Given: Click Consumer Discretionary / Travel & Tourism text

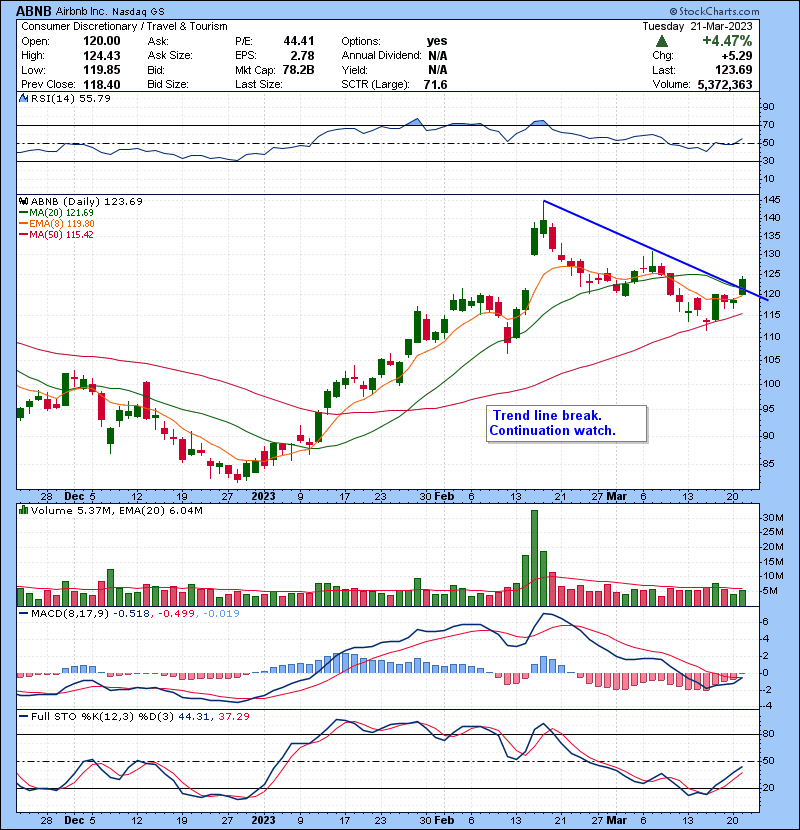Looking at the screenshot, I should [x=124, y=26].
